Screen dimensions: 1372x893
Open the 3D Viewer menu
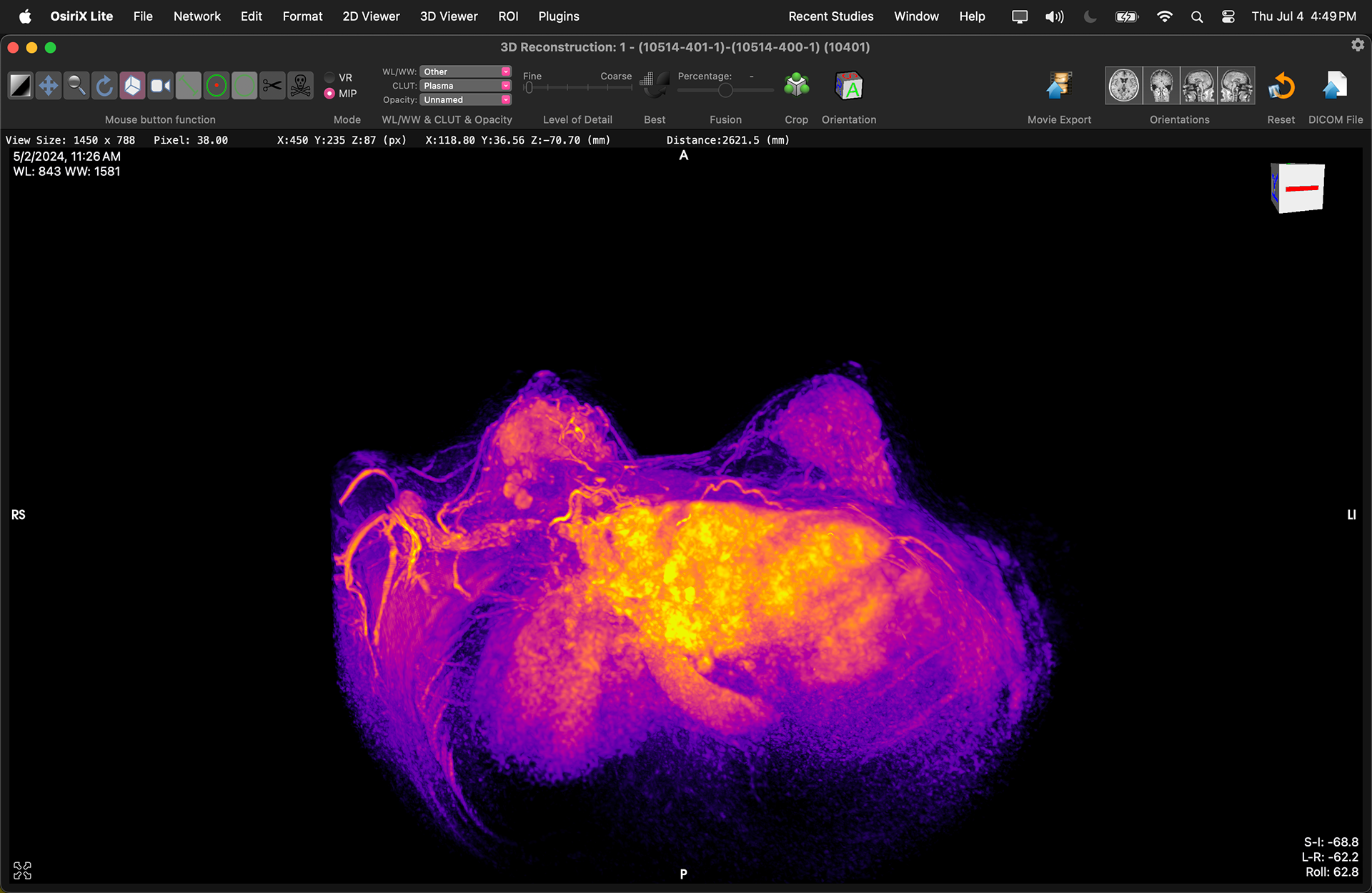pyautogui.click(x=448, y=16)
